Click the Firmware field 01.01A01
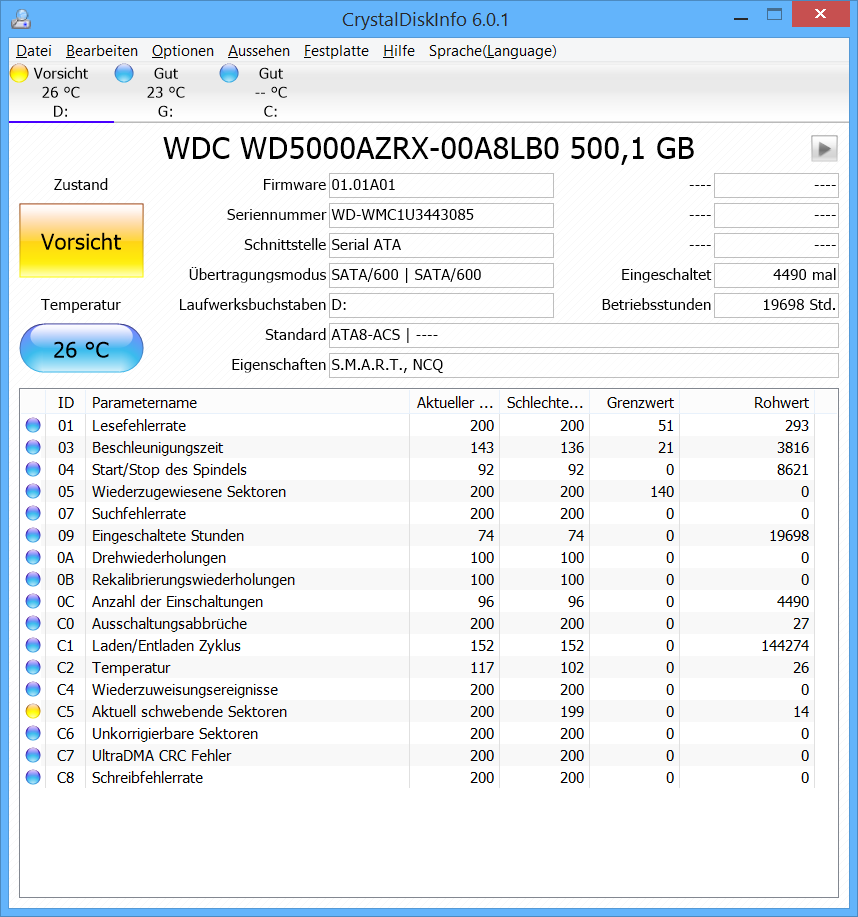 [x=441, y=185]
